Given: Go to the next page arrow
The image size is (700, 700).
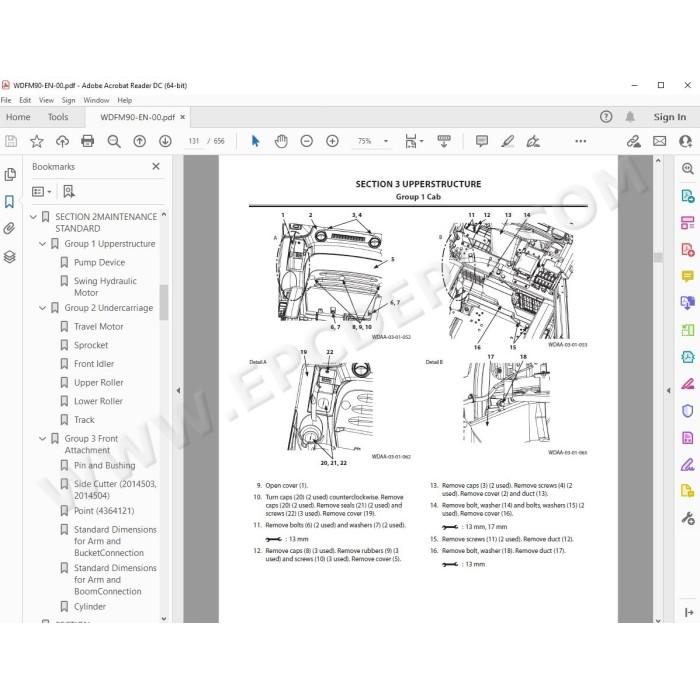Looking at the screenshot, I should coord(165,142).
